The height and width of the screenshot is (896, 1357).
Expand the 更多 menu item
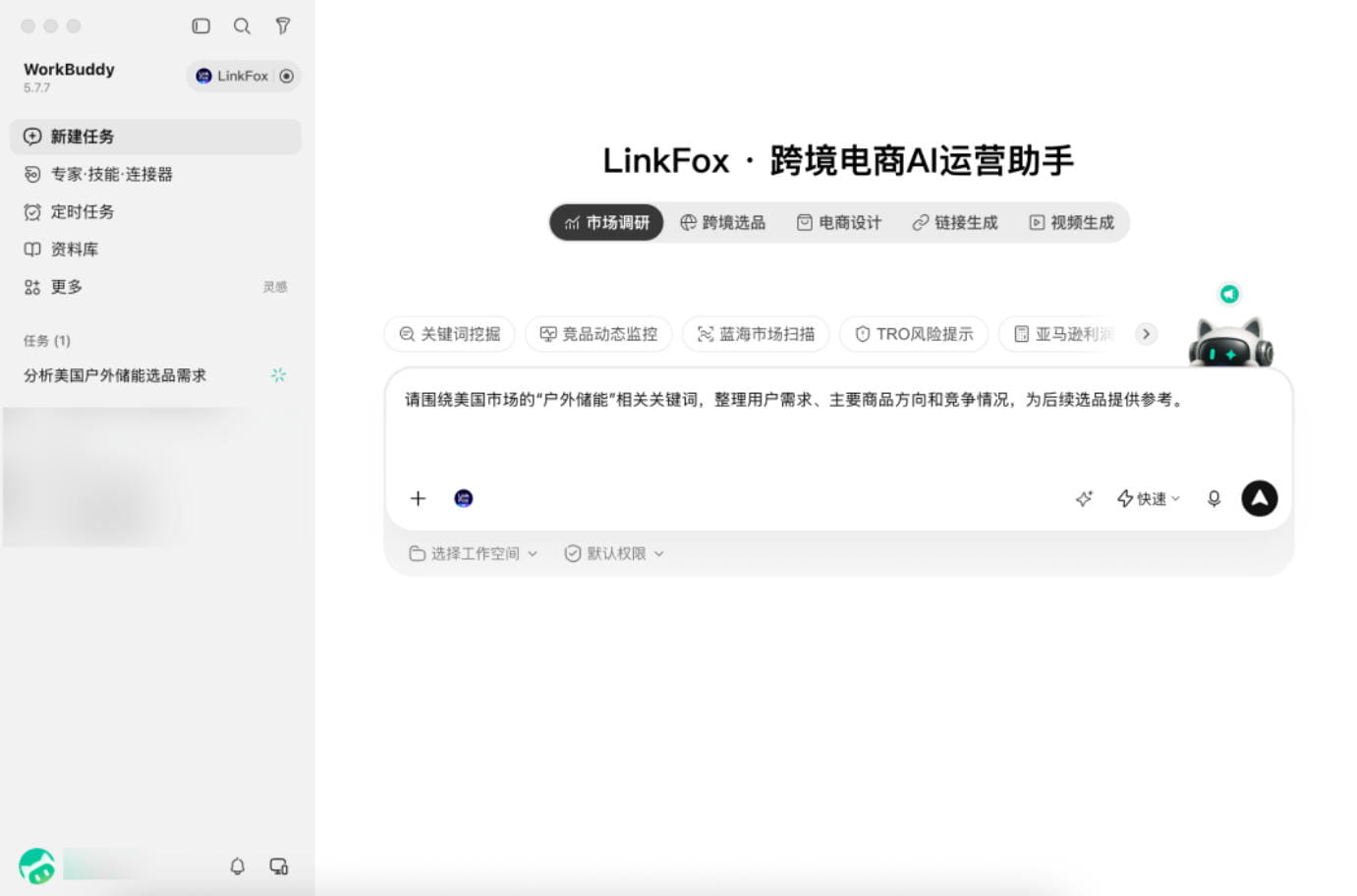[155, 286]
